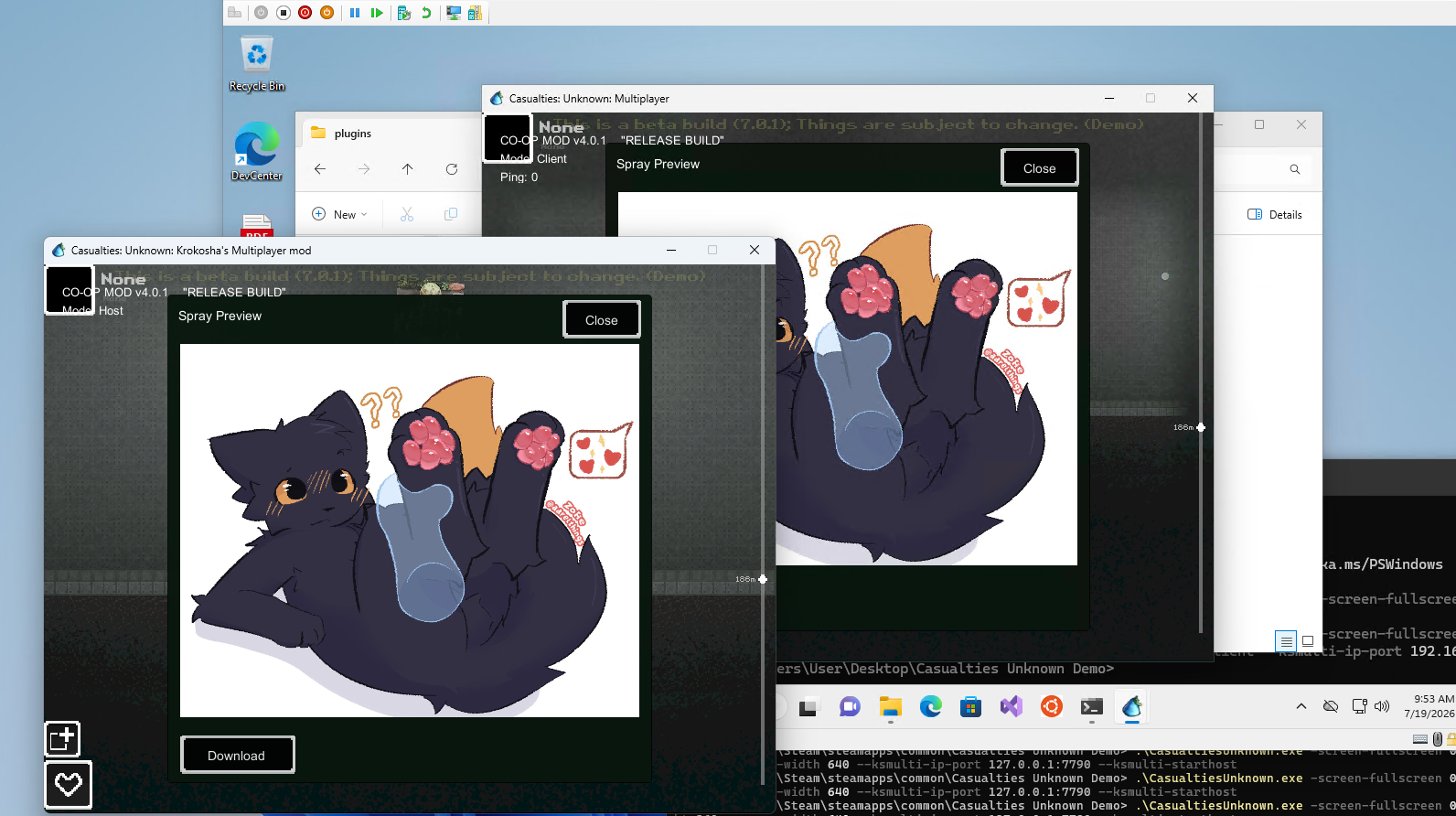This screenshot has width=1456, height=816.
Task: Click the Casualties Unknown game icon on taskbar
Action: [1132, 707]
